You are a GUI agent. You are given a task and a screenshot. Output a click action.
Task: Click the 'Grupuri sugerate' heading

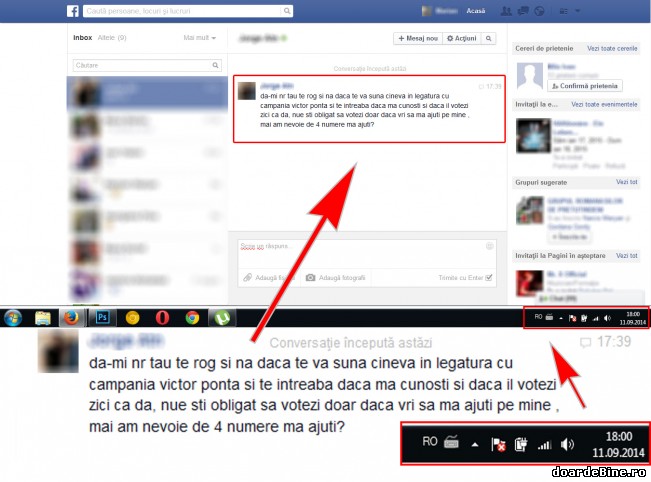541,182
